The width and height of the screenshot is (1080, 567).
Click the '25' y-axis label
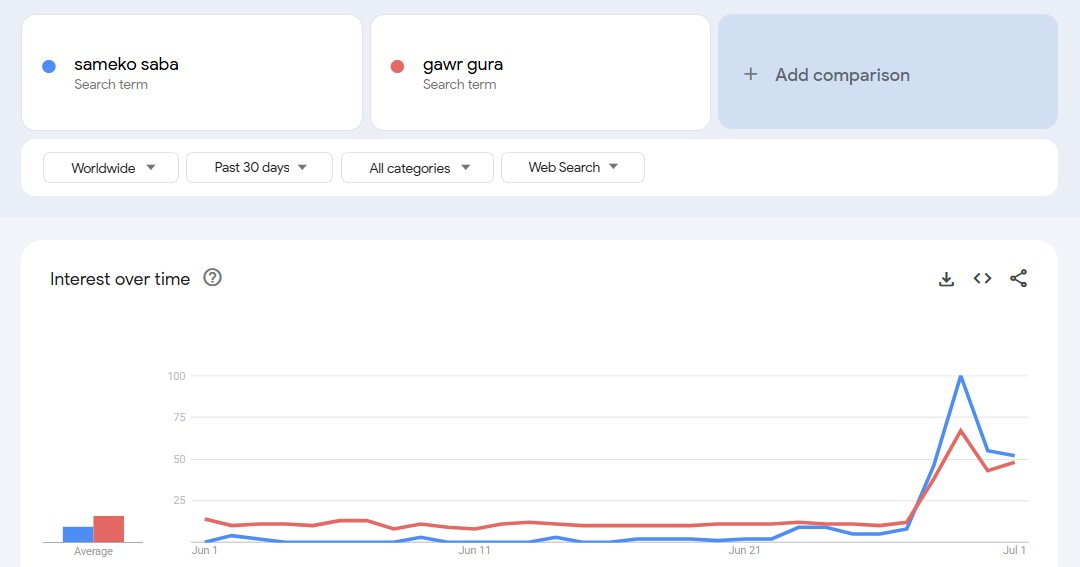(x=179, y=500)
